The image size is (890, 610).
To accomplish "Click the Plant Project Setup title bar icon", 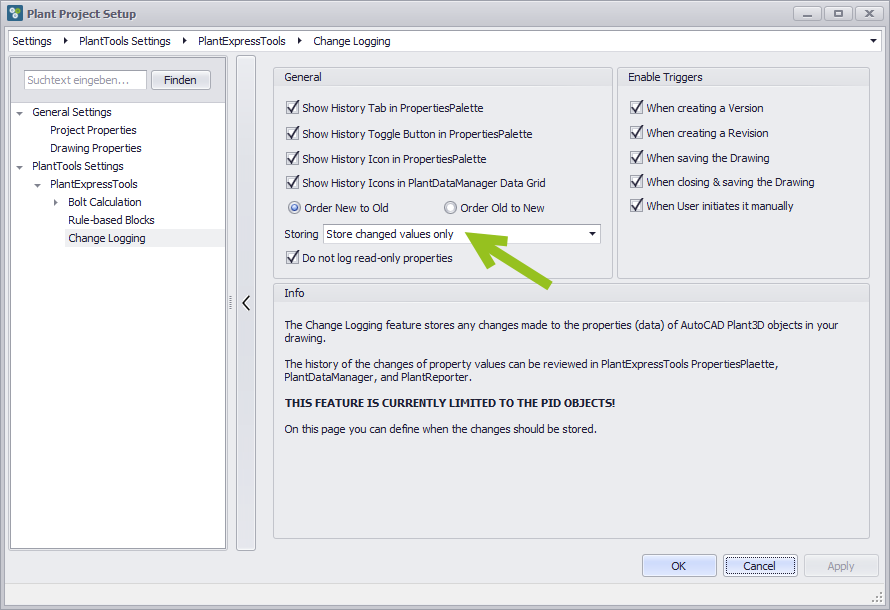I will point(14,14).
